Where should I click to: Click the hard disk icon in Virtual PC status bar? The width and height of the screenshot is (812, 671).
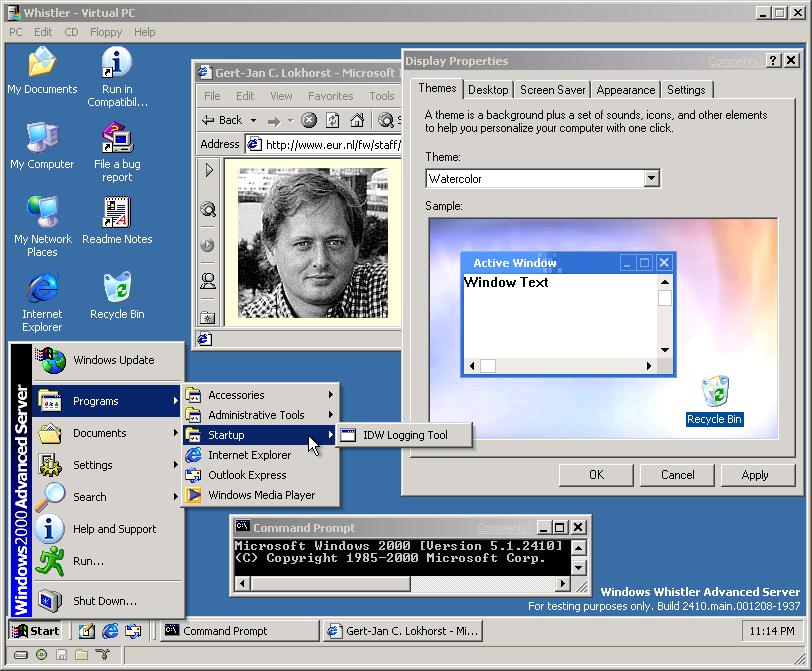pyautogui.click(x=21, y=655)
